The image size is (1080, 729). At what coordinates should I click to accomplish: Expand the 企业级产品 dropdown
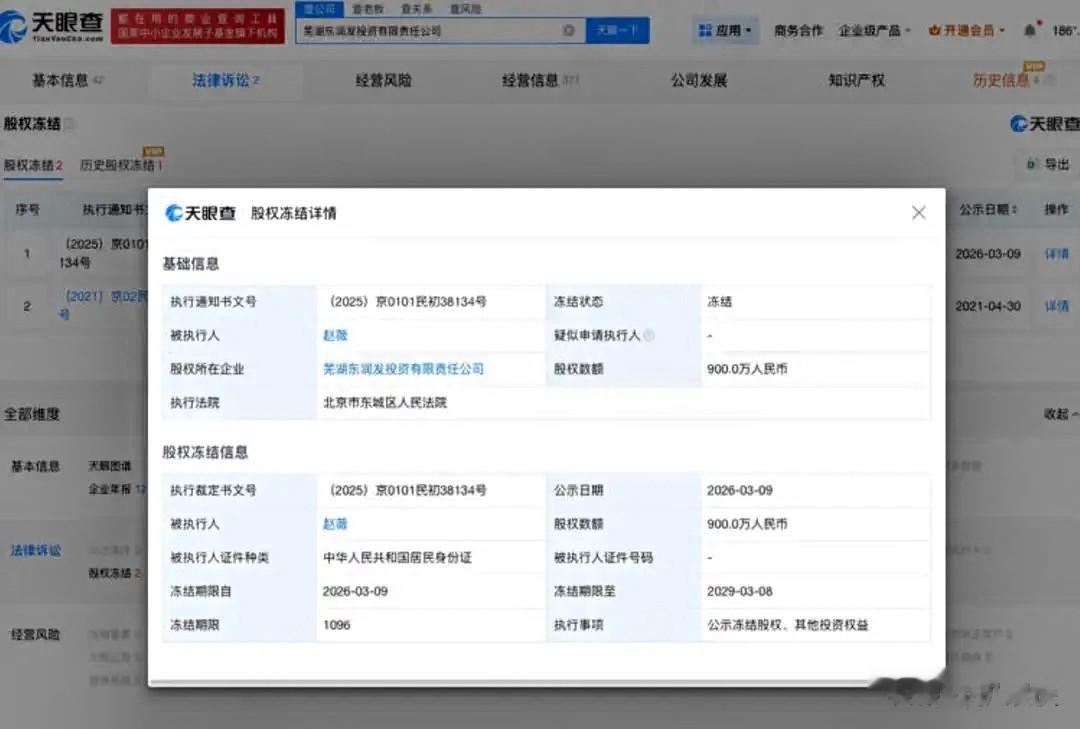(873, 30)
